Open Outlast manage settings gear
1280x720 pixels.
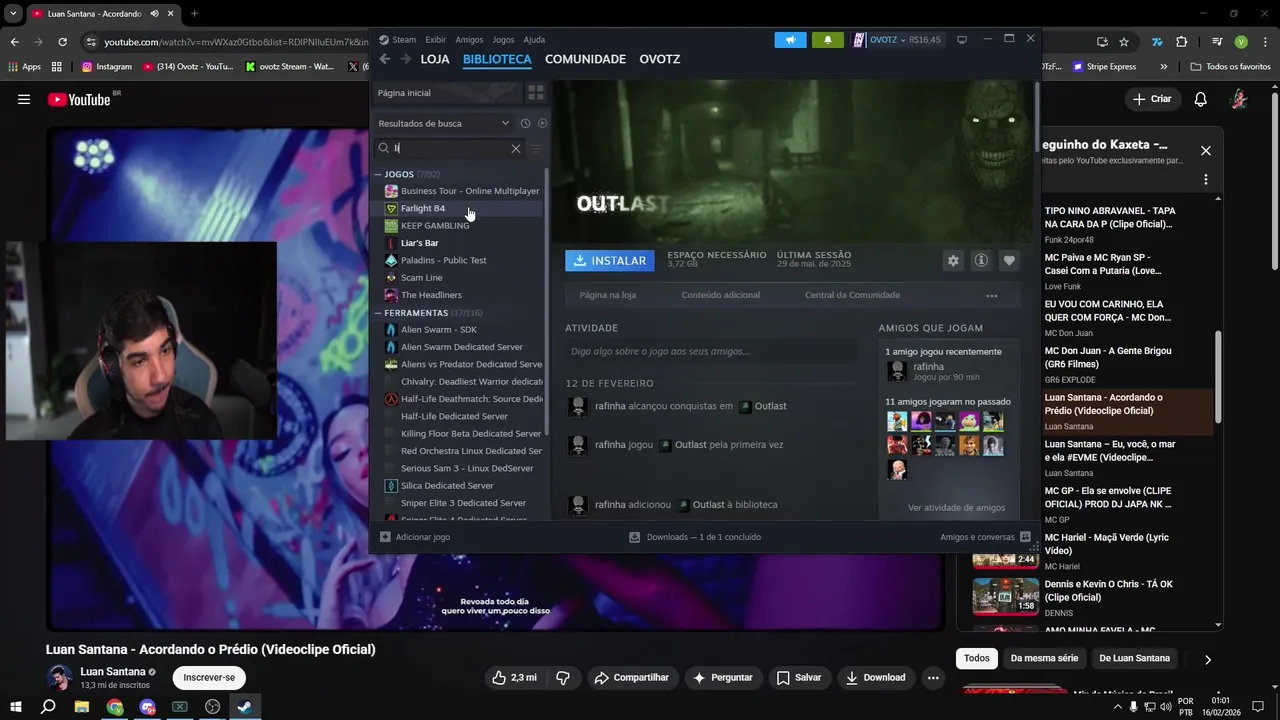[953, 260]
